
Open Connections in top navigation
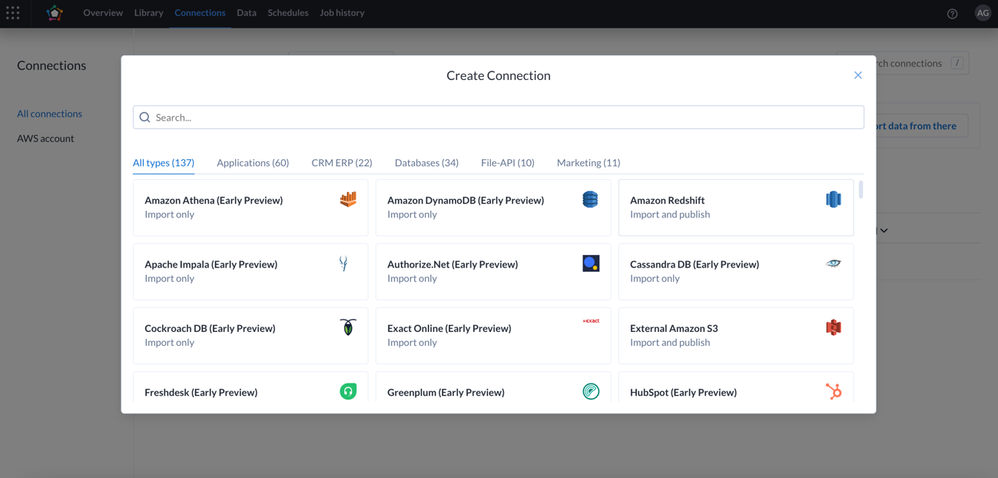coord(200,13)
